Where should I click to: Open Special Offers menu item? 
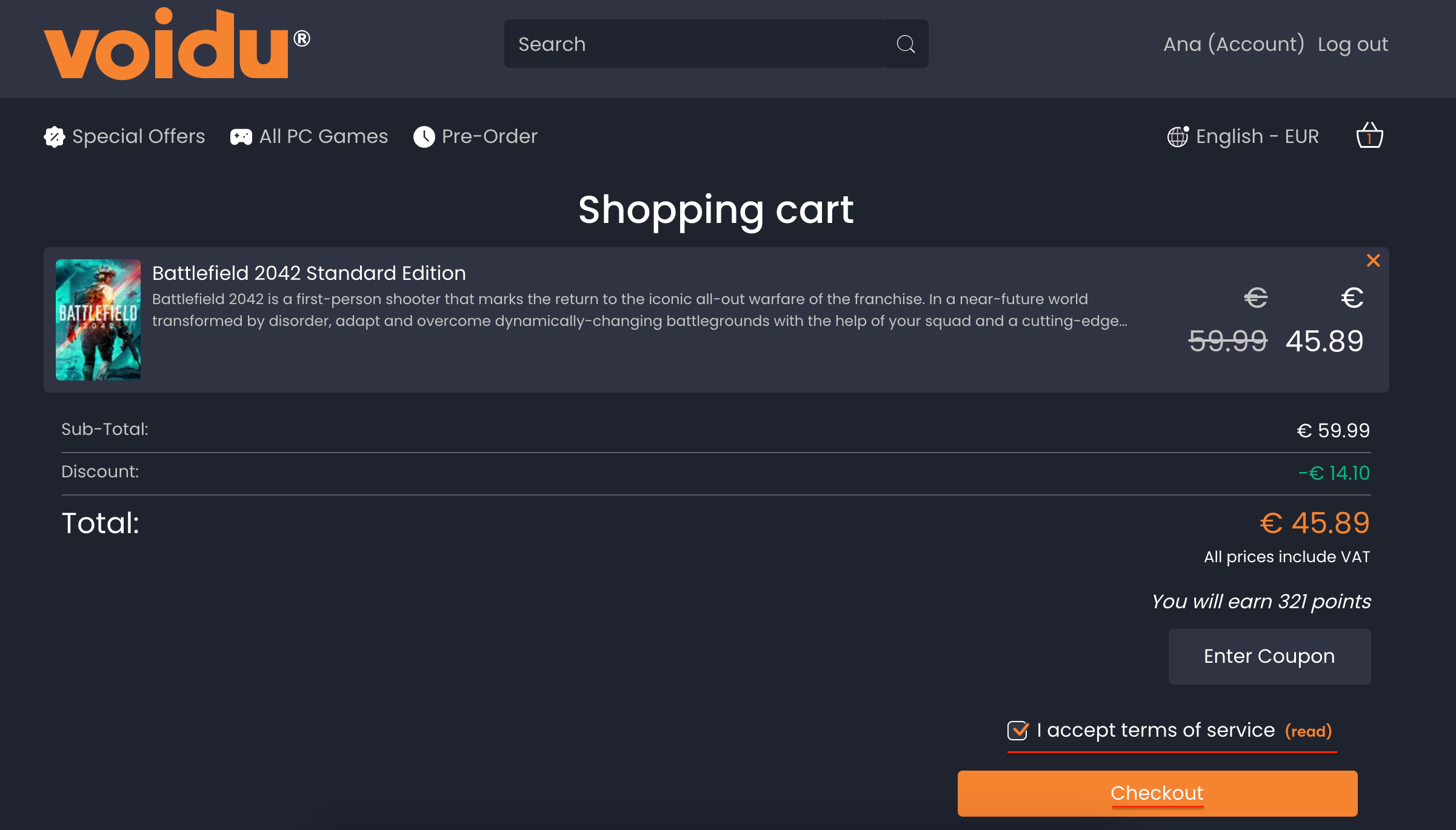[138, 137]
